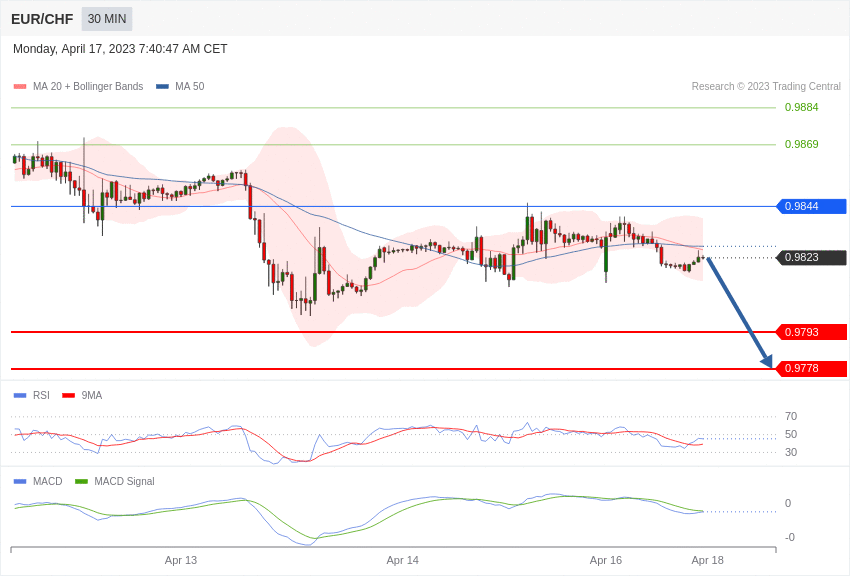
Task: Click the 0.9869 resistance level label
Action: (x=801, y=144)
